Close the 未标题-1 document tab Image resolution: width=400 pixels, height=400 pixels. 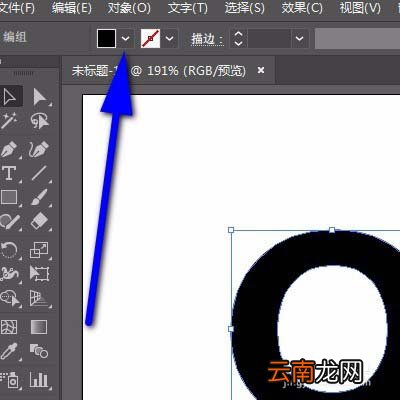coord(261,70)
